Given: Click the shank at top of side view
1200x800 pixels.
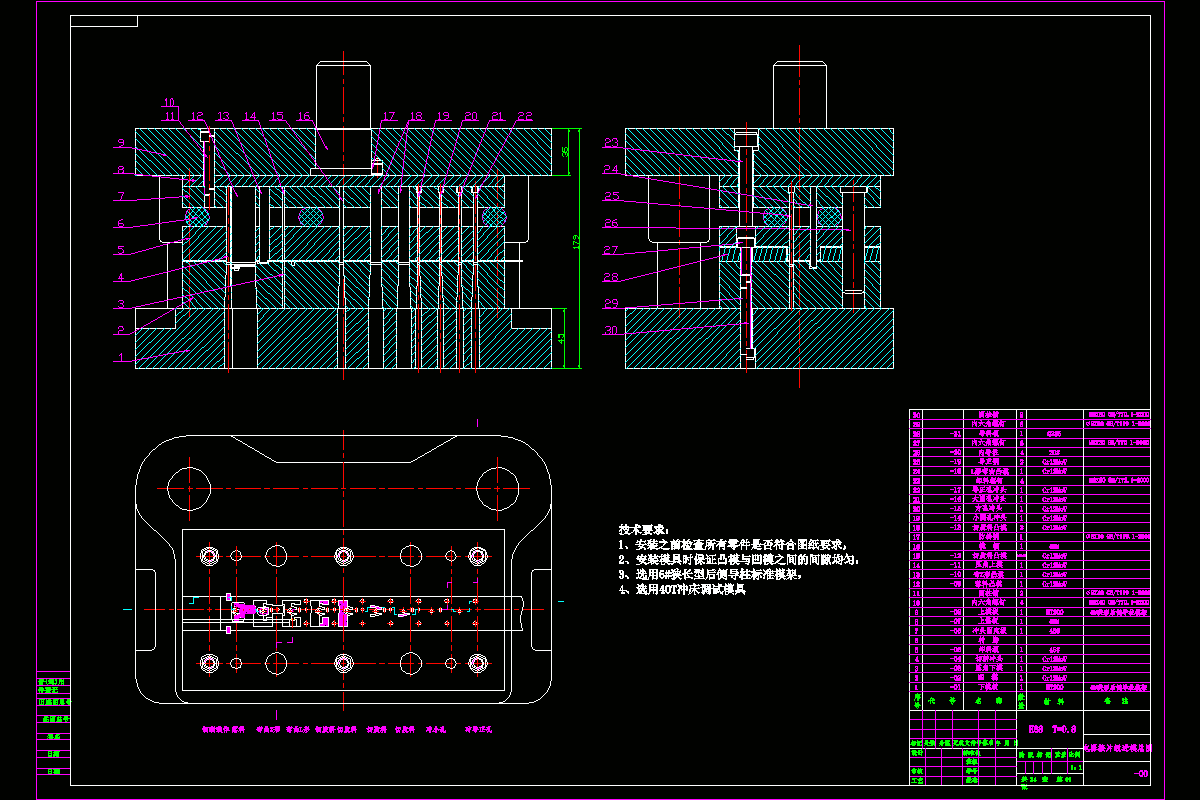Looking at the screenshot, I should pos(802,94).
